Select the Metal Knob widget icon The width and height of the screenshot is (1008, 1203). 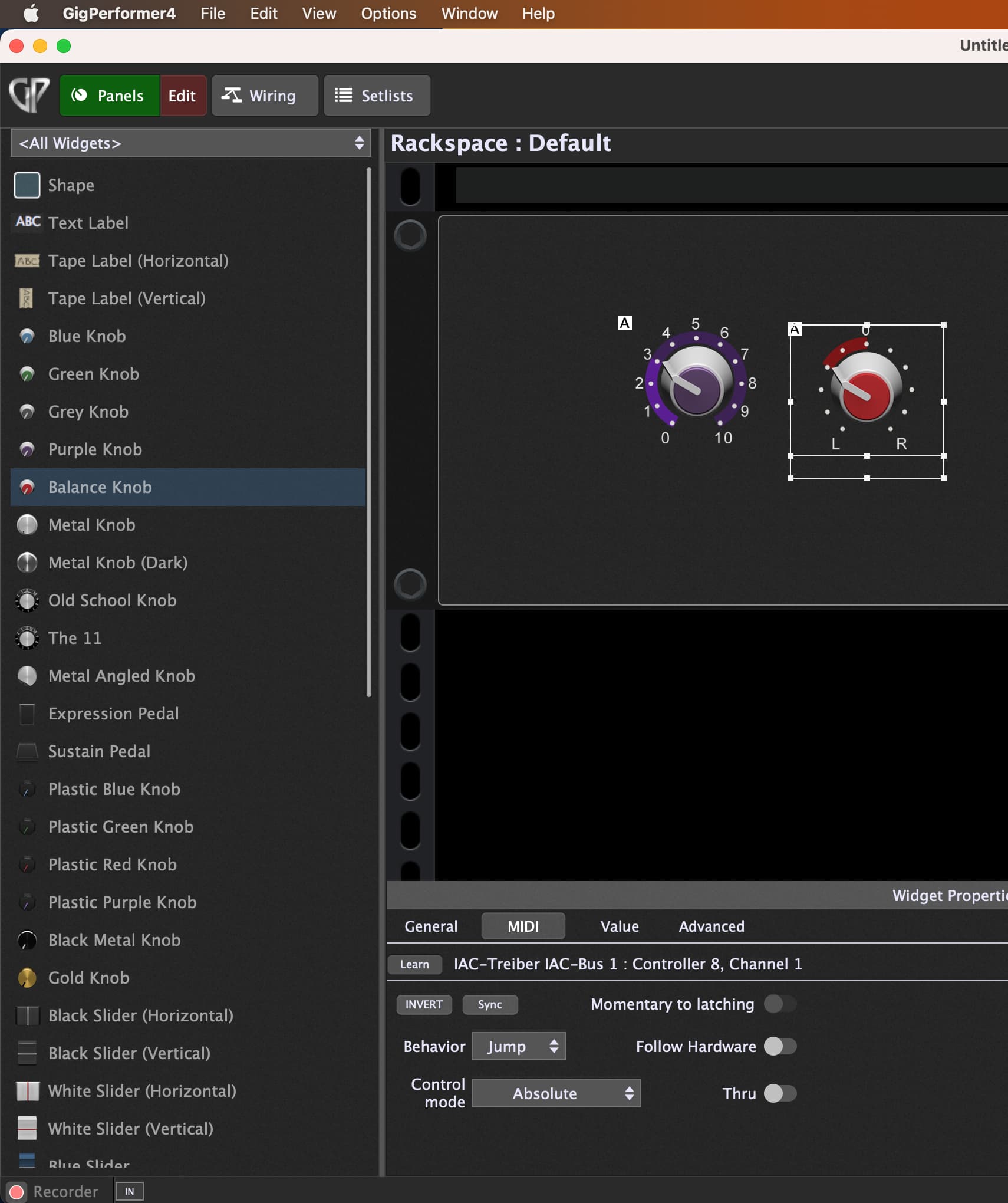point(27,525)
